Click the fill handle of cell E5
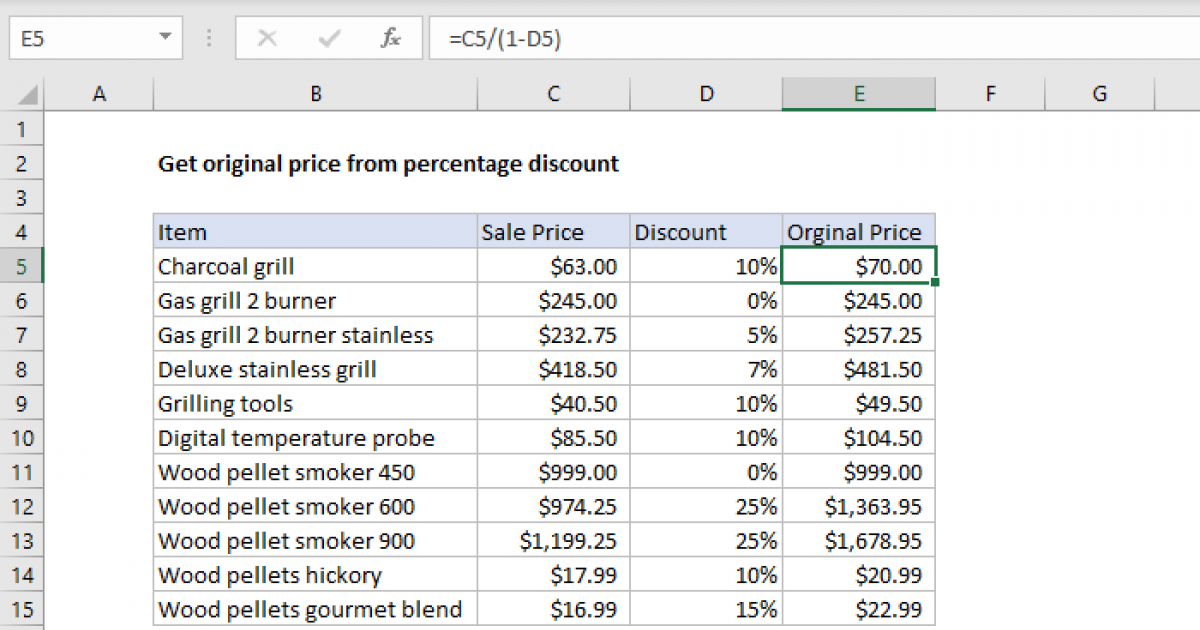The height and width of the screenshot is (630, 1200). click(x=934, y=283)
